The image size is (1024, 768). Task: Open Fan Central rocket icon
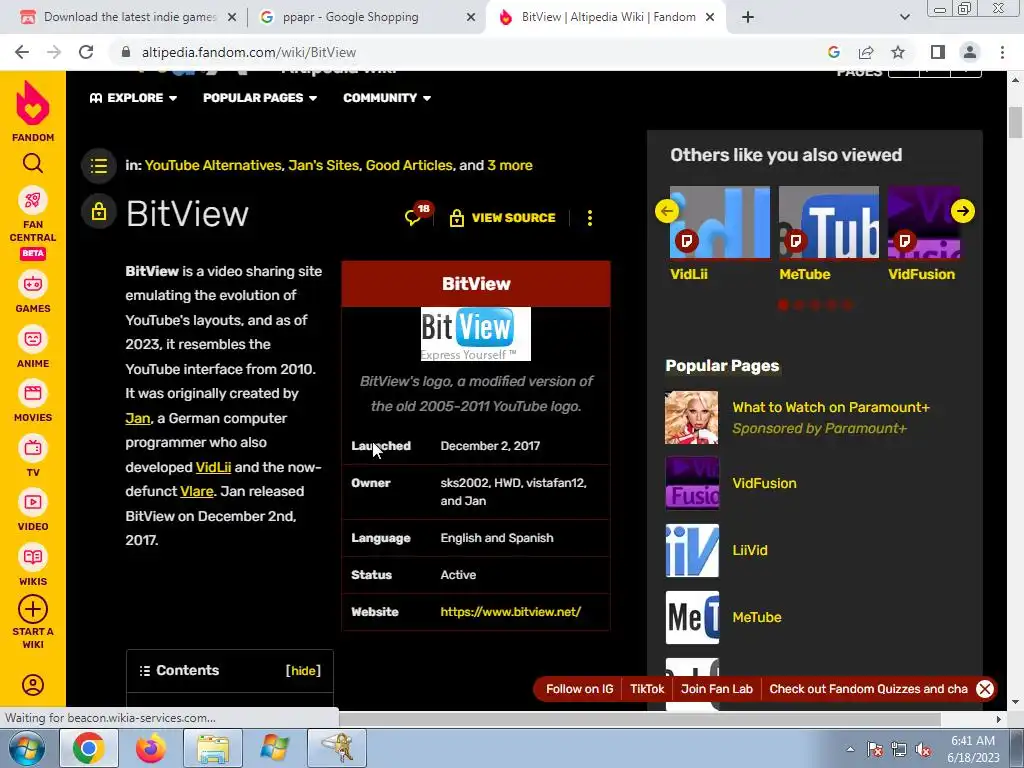point(33,200)
